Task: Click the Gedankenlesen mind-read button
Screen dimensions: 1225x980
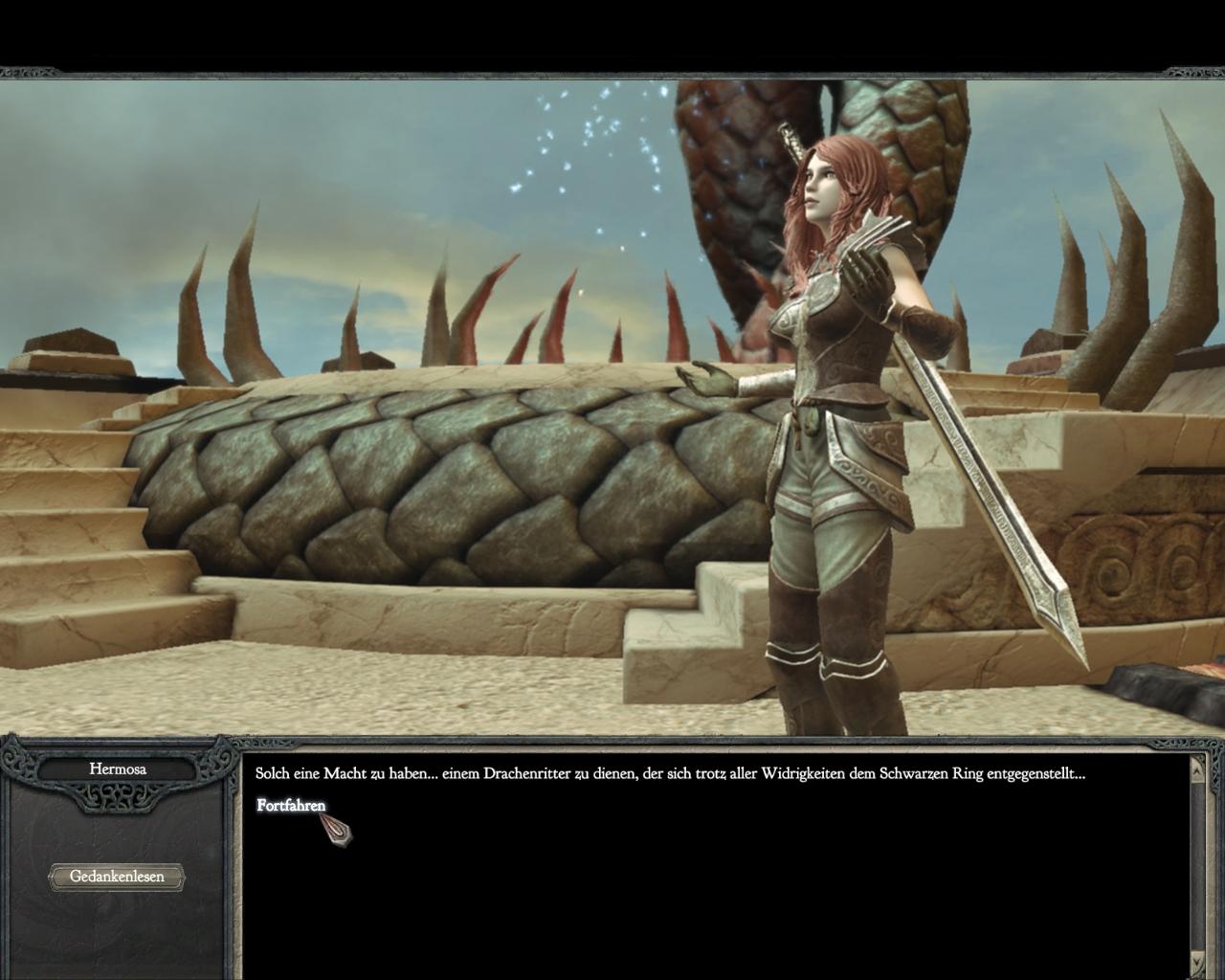Action: pos(117,877)
